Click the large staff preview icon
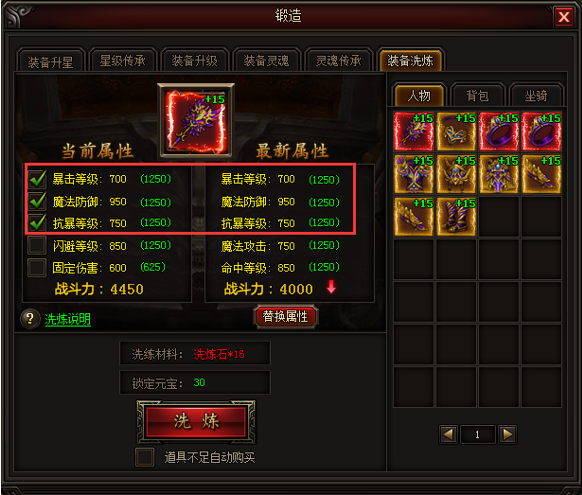The image size is (582, 495). (x=196, y=121)
